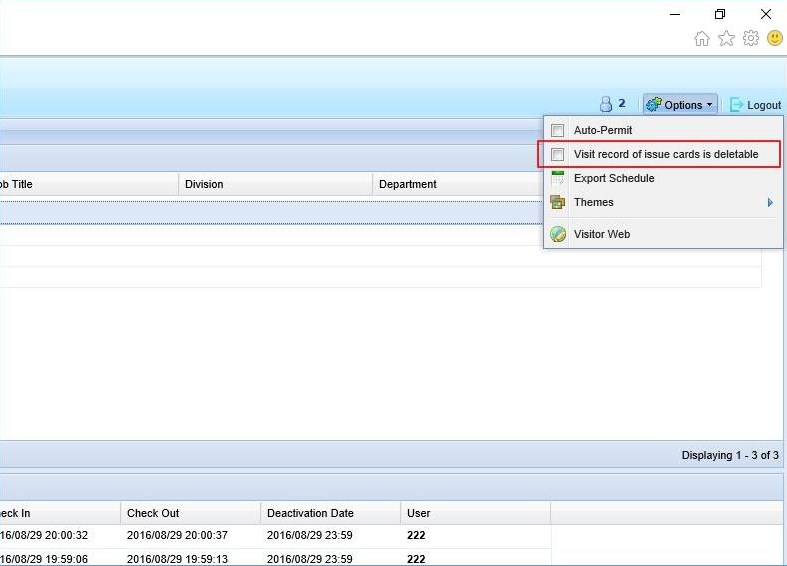Select Export Schedule menu entry

click(663, 178)
